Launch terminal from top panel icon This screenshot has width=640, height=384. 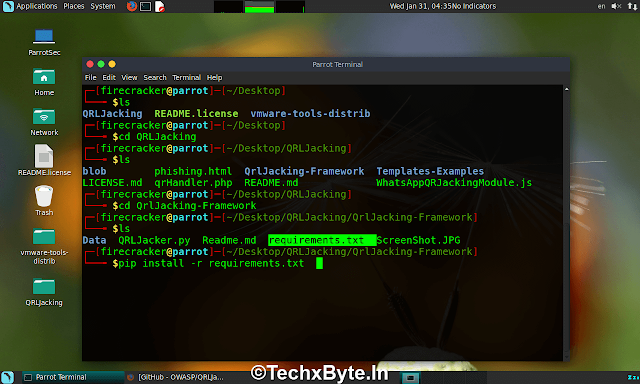145,6
